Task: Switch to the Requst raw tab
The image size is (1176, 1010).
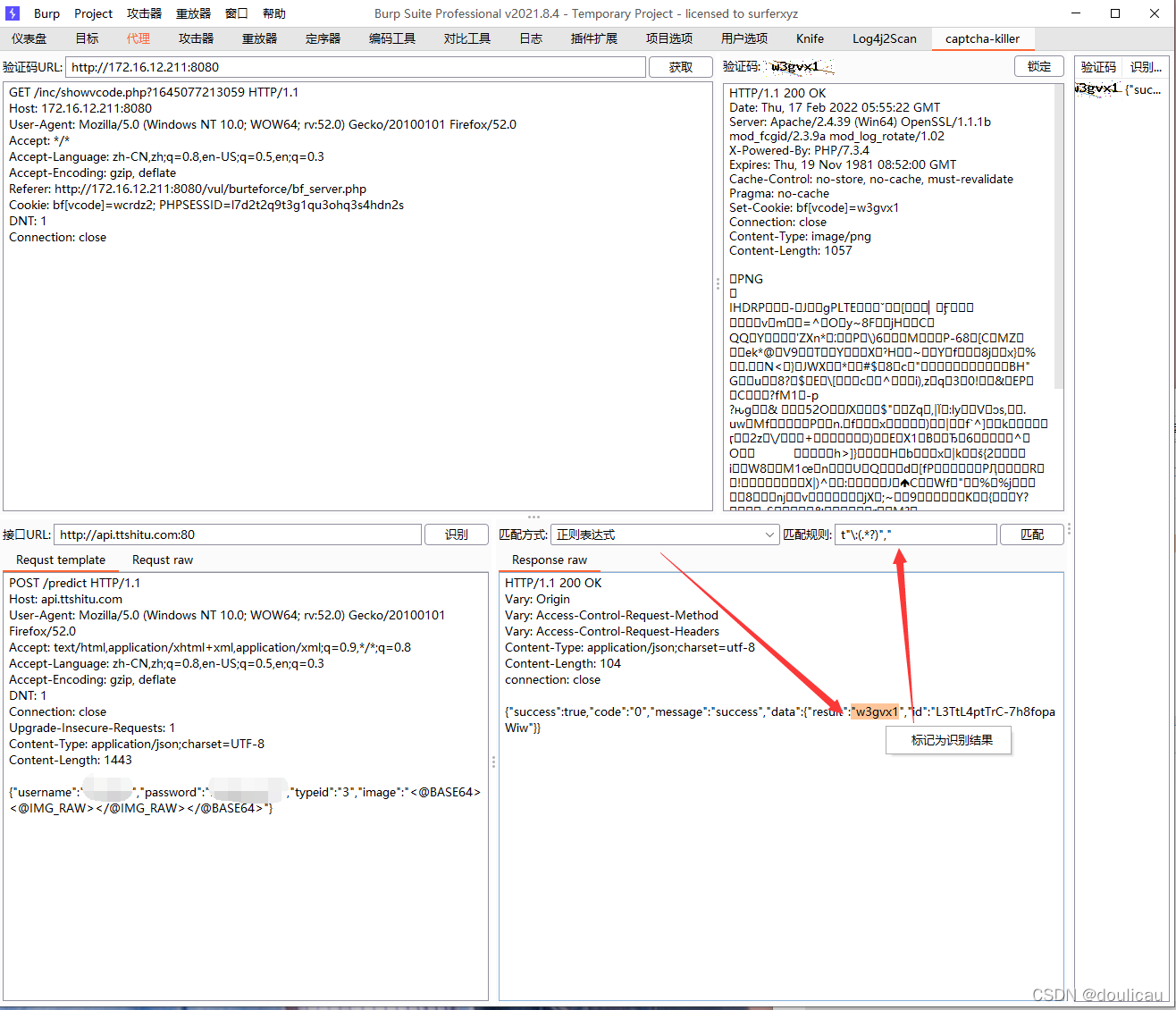Action: pos(163,560)
